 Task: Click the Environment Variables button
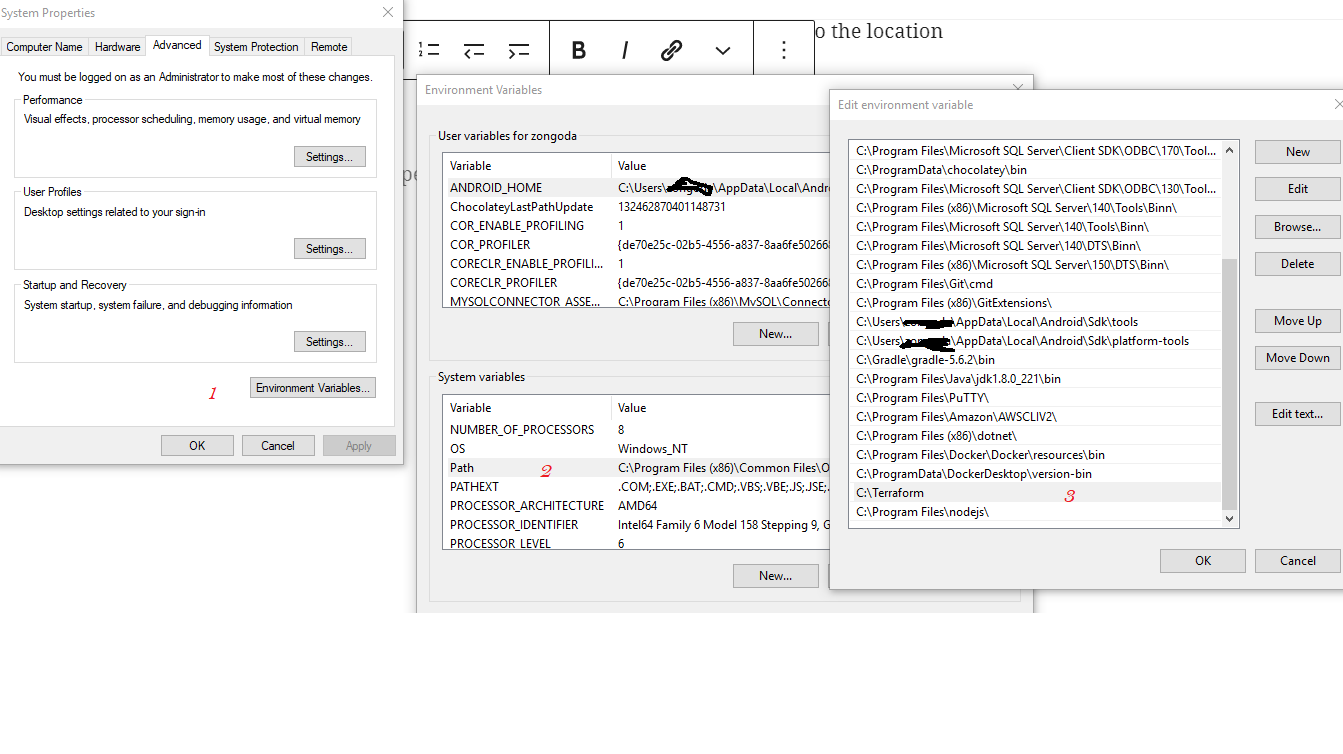(313, 388)
